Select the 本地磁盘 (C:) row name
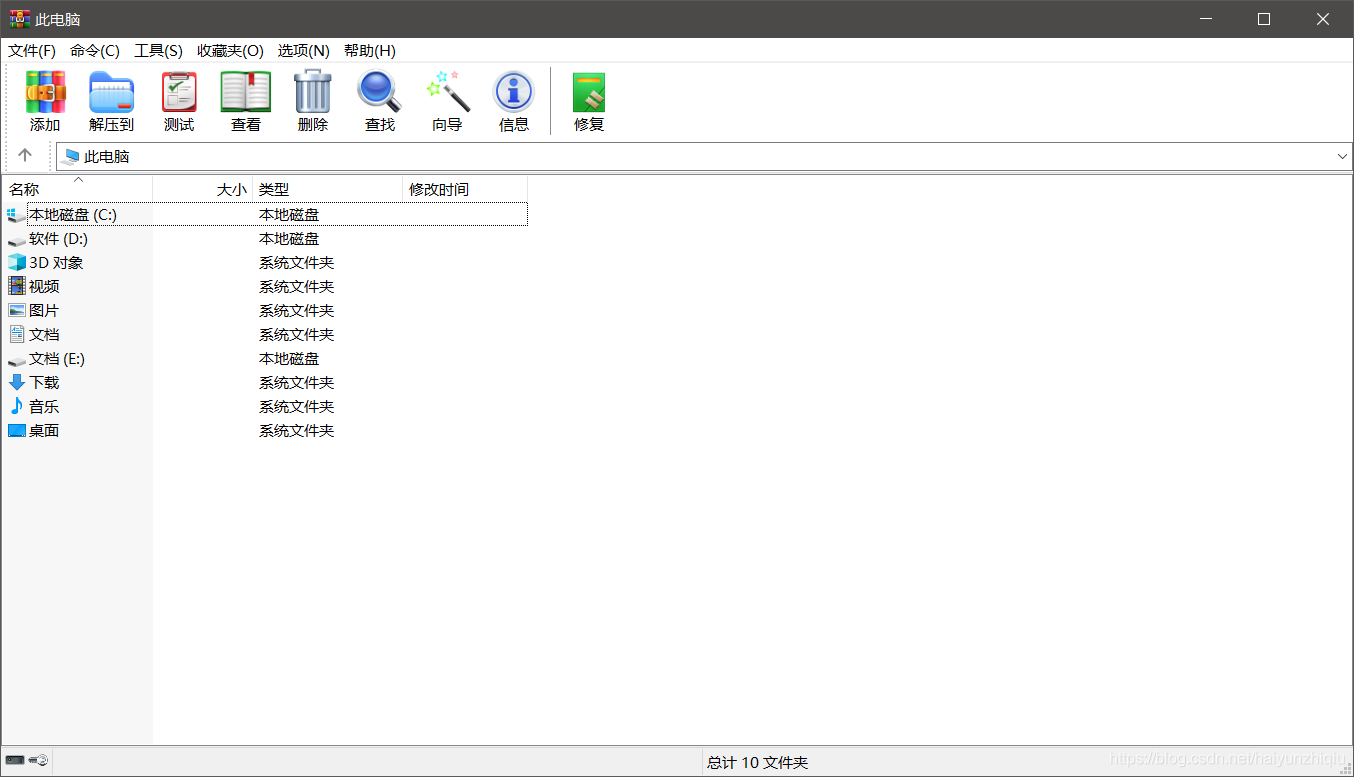 click(x=73, y=215)
